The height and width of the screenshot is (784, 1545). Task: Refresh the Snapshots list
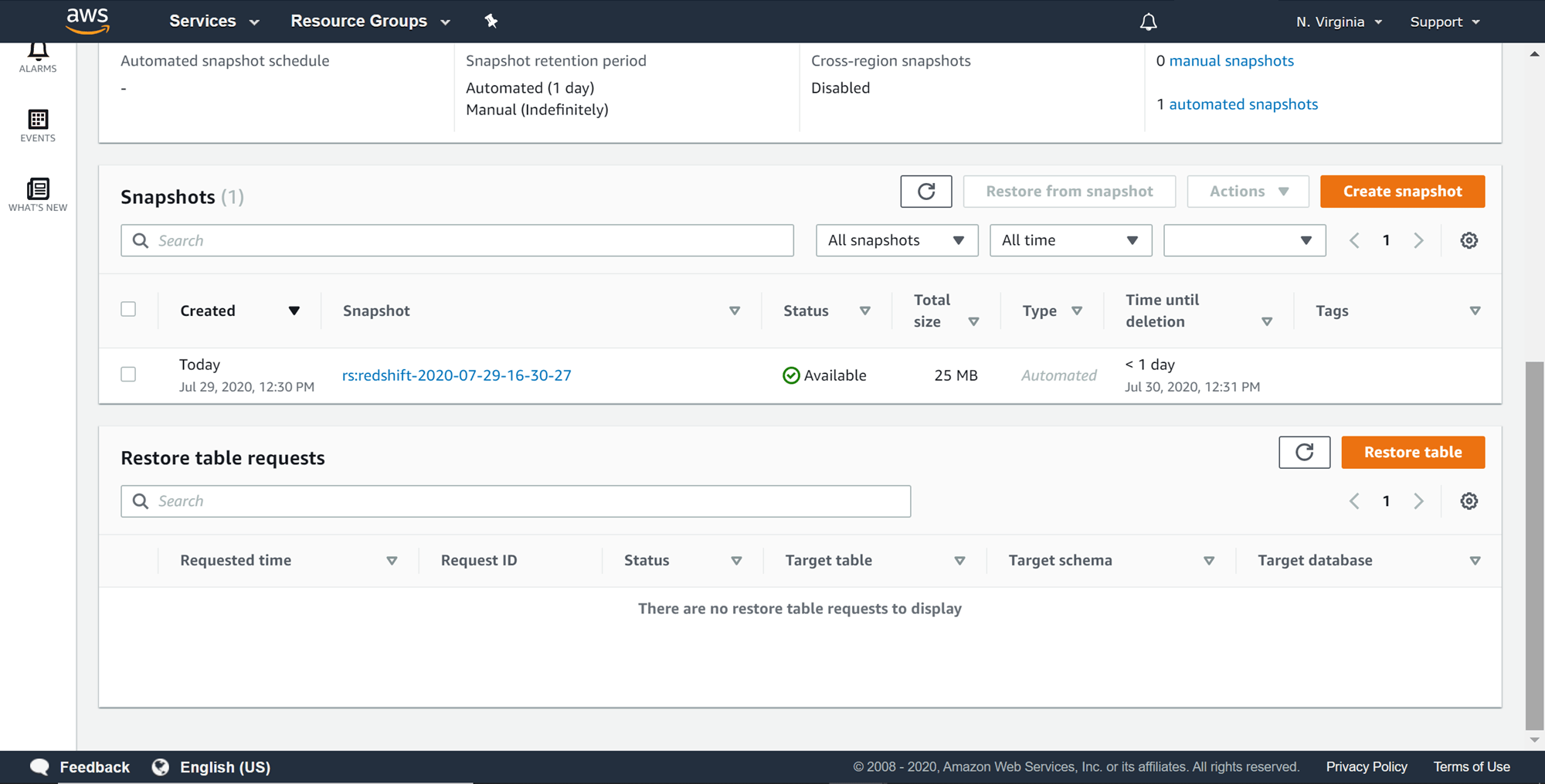pos(925,191)
